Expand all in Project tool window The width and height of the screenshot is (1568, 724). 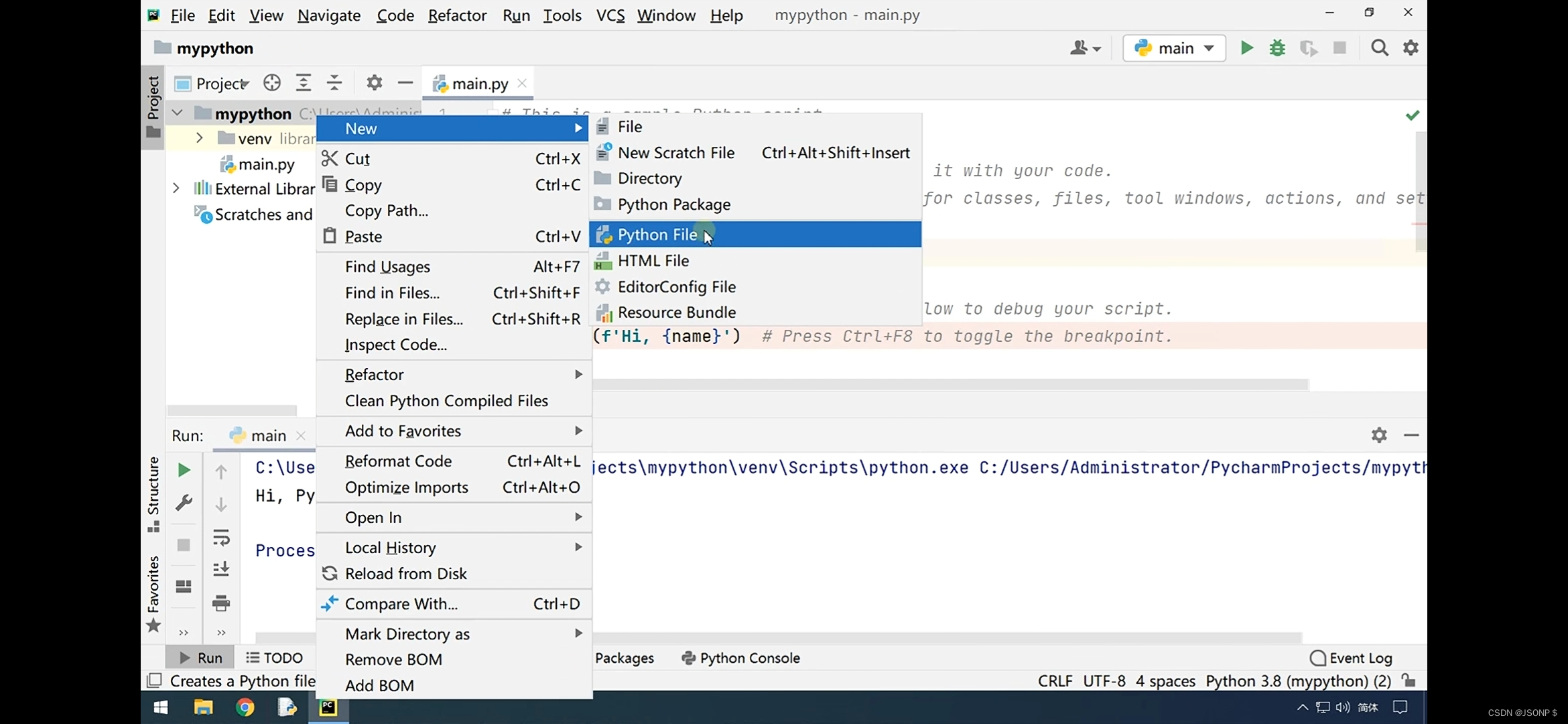304,83
